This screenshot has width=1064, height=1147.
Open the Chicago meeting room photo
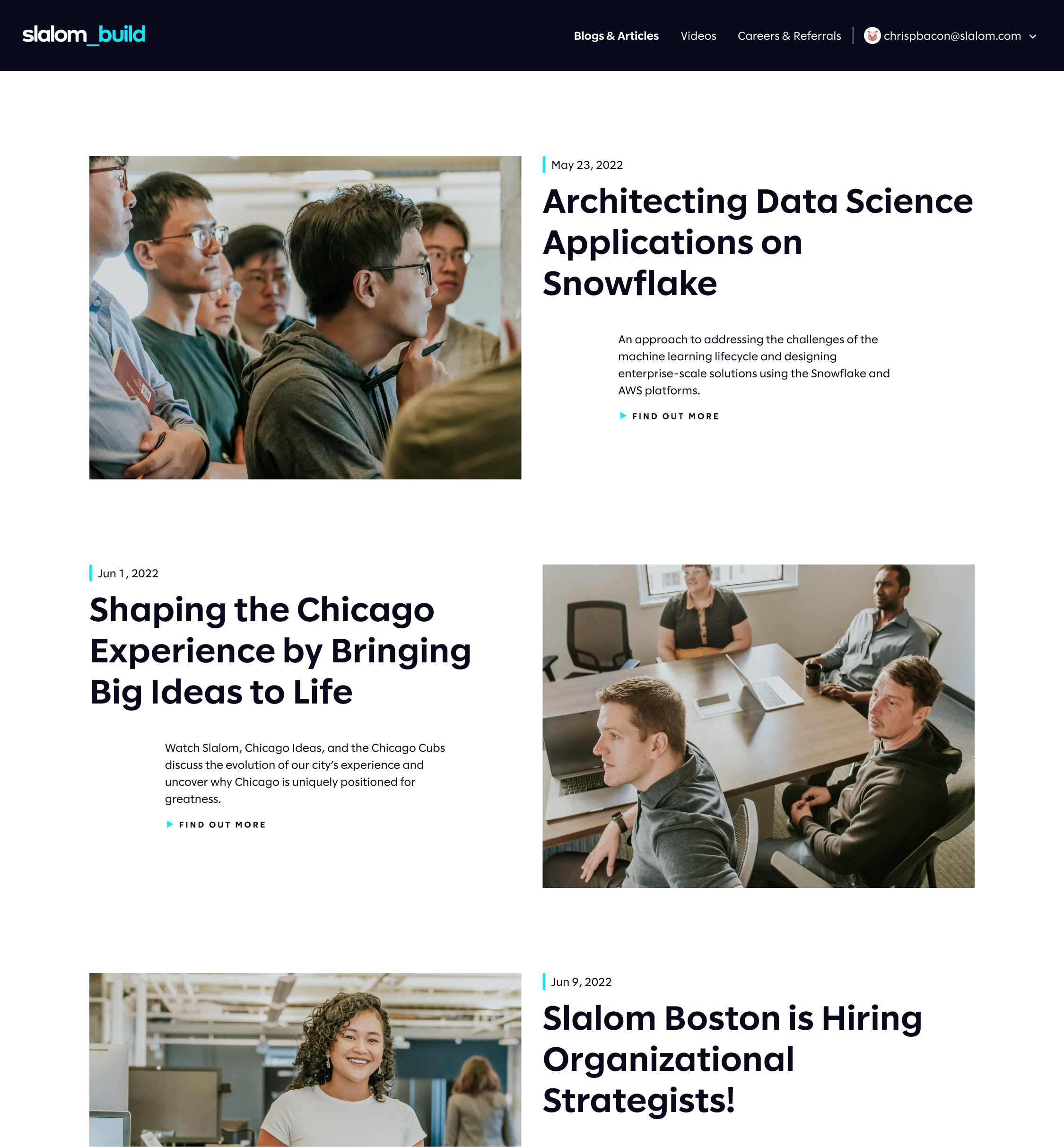coord(758,726)
